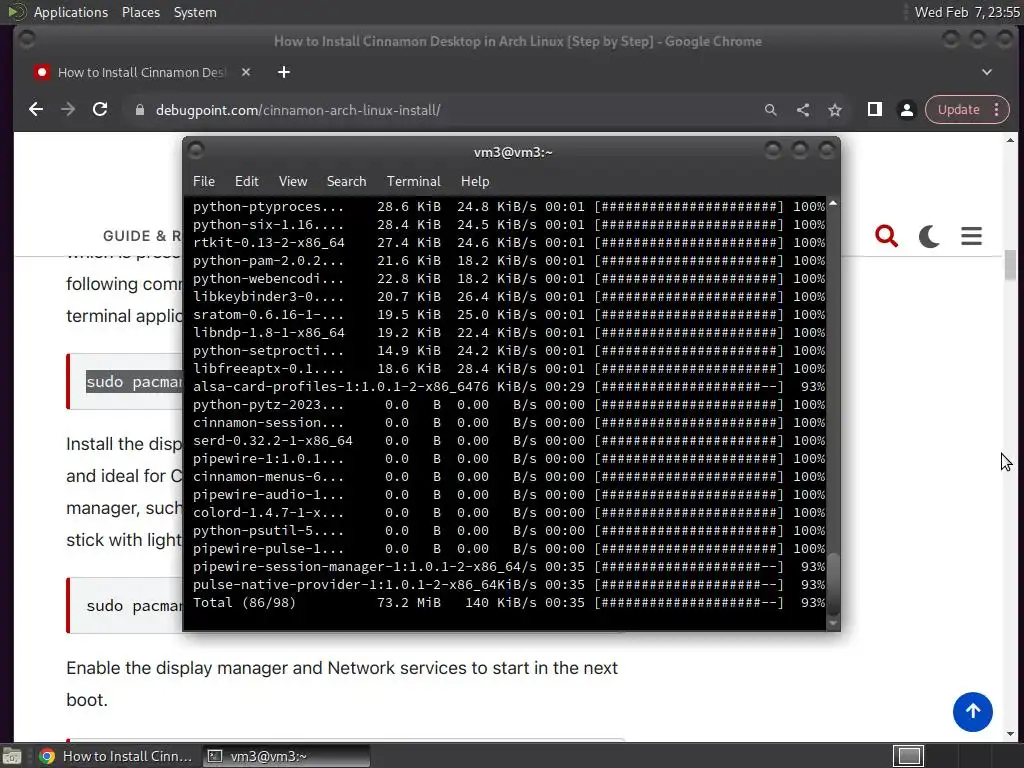Open the Terminal menu
1024x768 pixels.
coord(413,181)
